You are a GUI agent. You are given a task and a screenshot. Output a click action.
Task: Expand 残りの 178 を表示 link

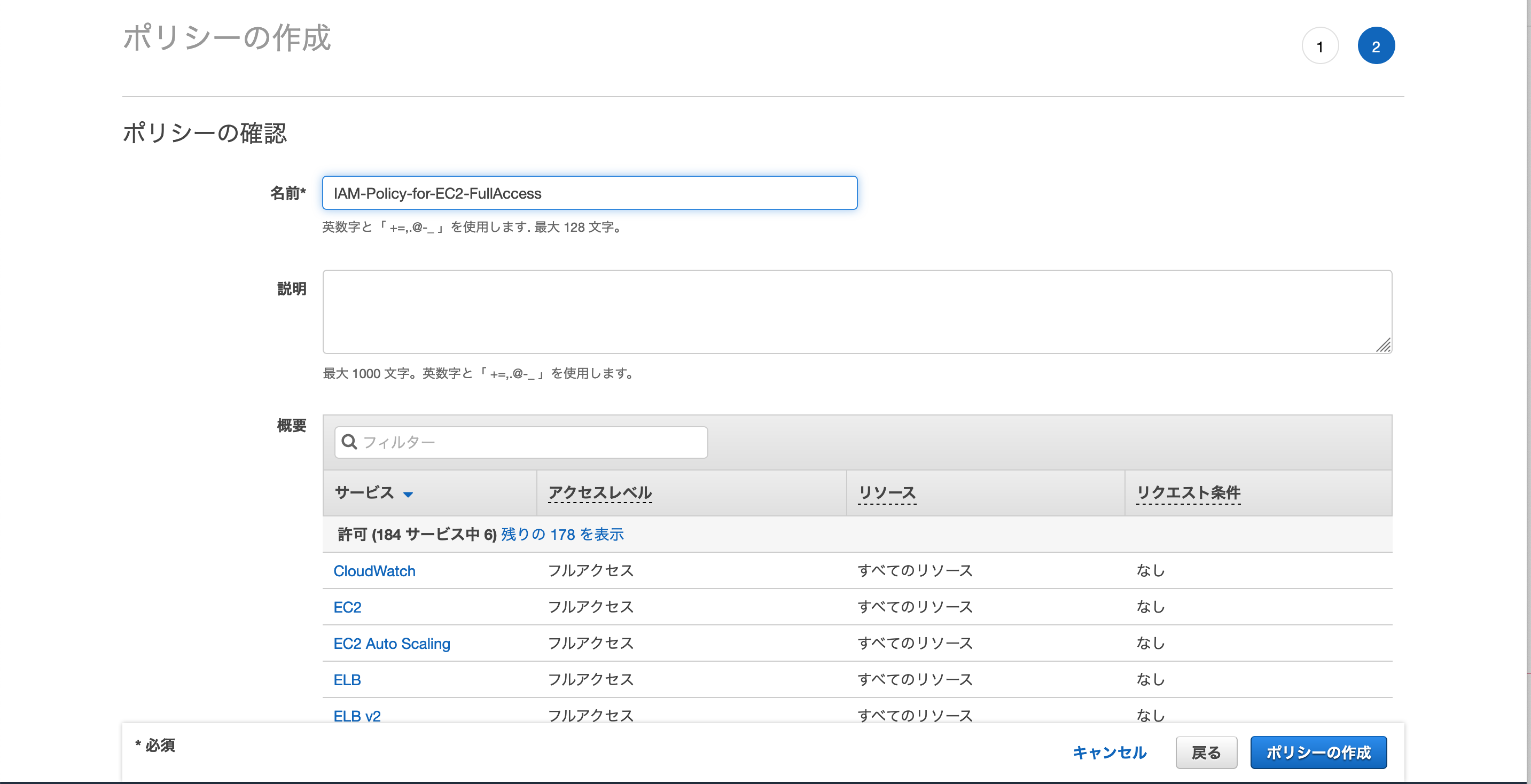(x=561, y=535)
